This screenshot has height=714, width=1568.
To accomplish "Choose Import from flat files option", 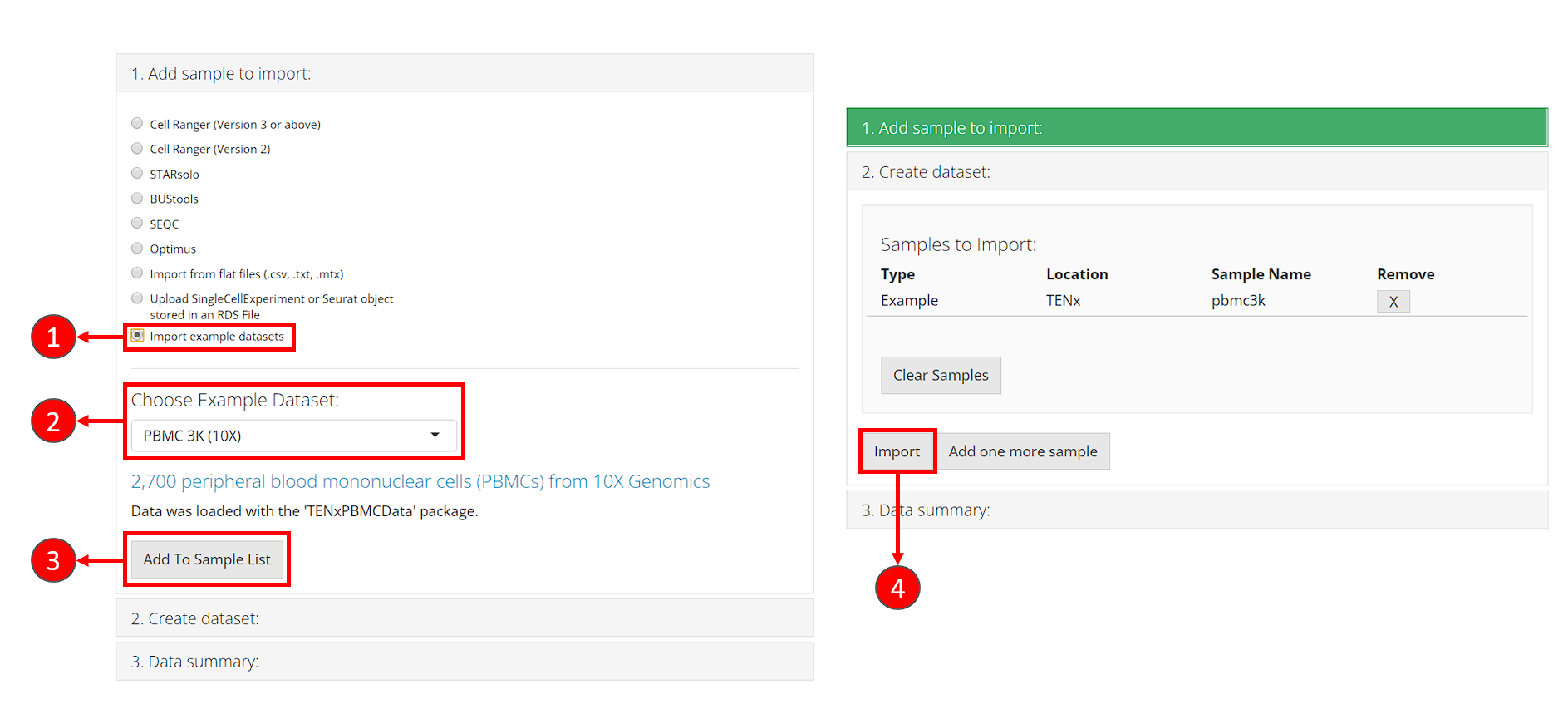I will coord(137,273).
